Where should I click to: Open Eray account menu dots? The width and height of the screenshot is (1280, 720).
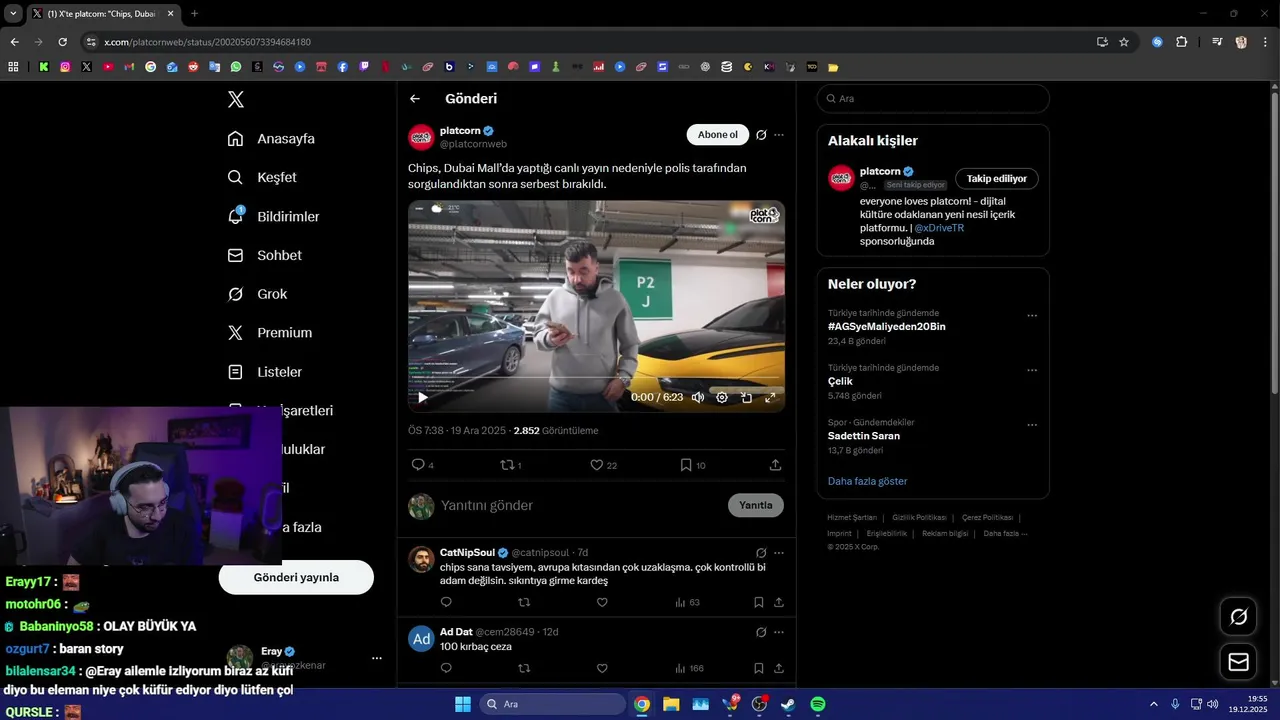pos(377,658)
